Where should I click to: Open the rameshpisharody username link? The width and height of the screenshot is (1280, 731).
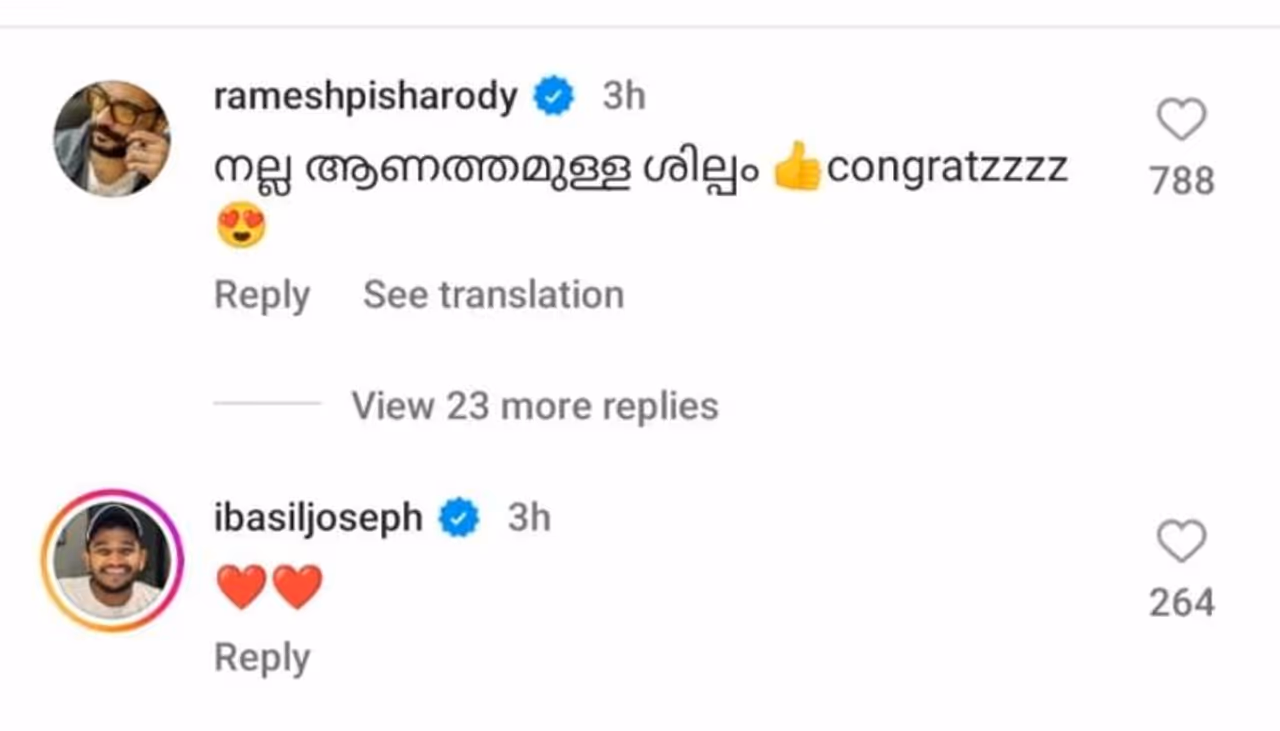click(x=366, y=97)
